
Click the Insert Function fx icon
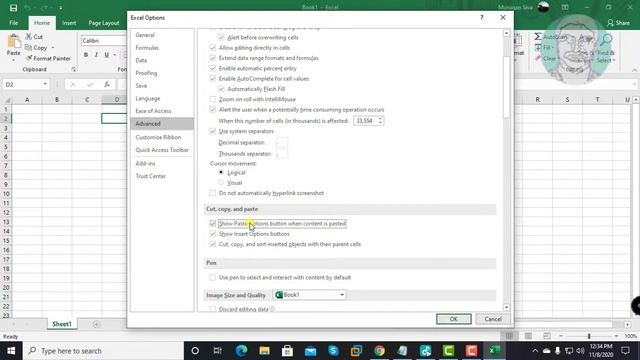107,84
